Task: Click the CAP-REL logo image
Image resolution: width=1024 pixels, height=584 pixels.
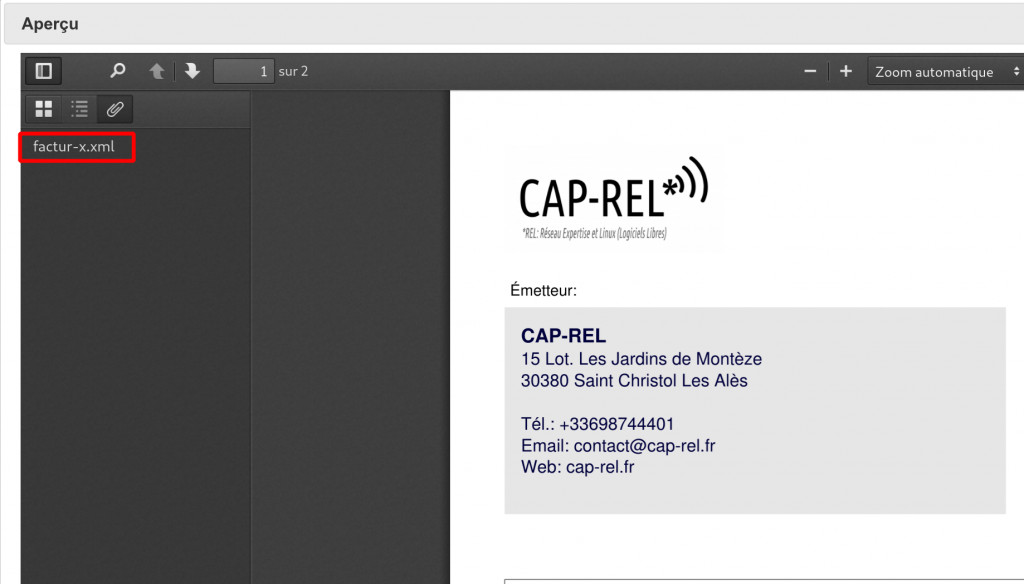Action: click(x=613, y=199)
